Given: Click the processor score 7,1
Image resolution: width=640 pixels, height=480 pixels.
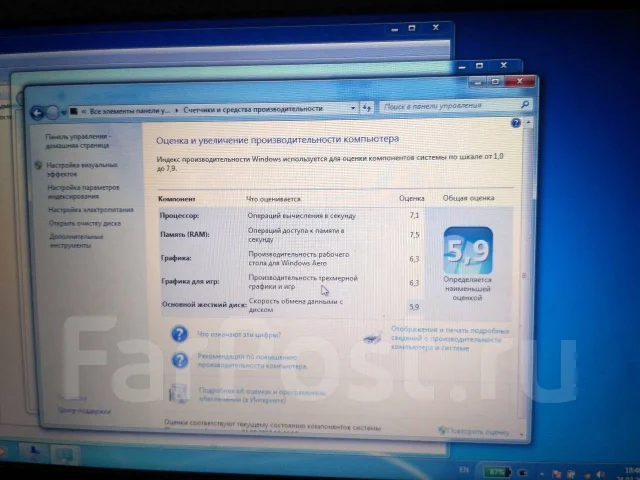Looking at the screenshot, I should point(414,215).
